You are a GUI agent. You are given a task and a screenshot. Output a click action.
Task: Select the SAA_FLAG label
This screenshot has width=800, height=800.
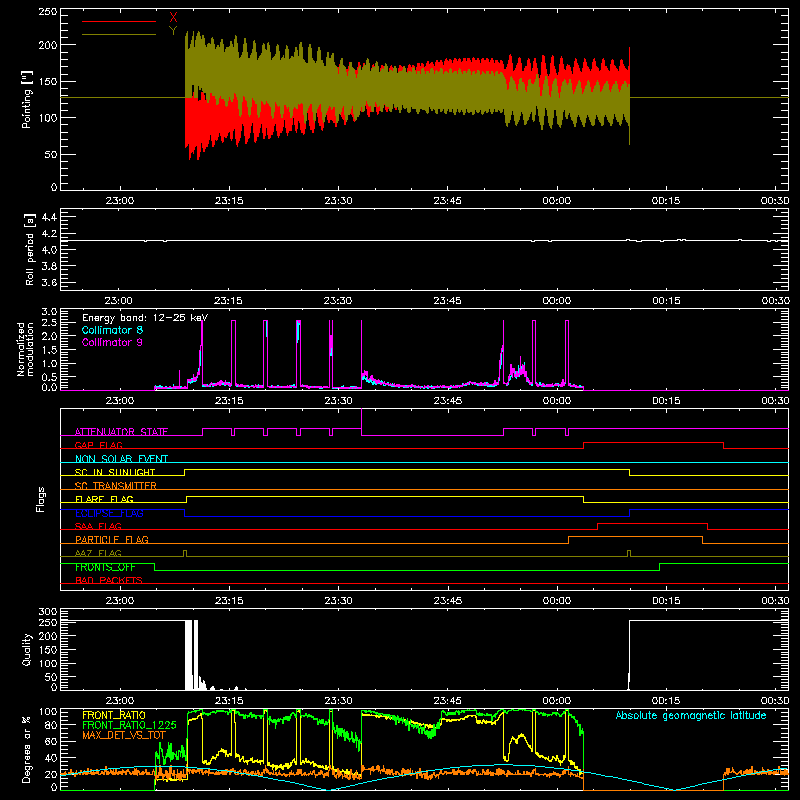[98, 526]
